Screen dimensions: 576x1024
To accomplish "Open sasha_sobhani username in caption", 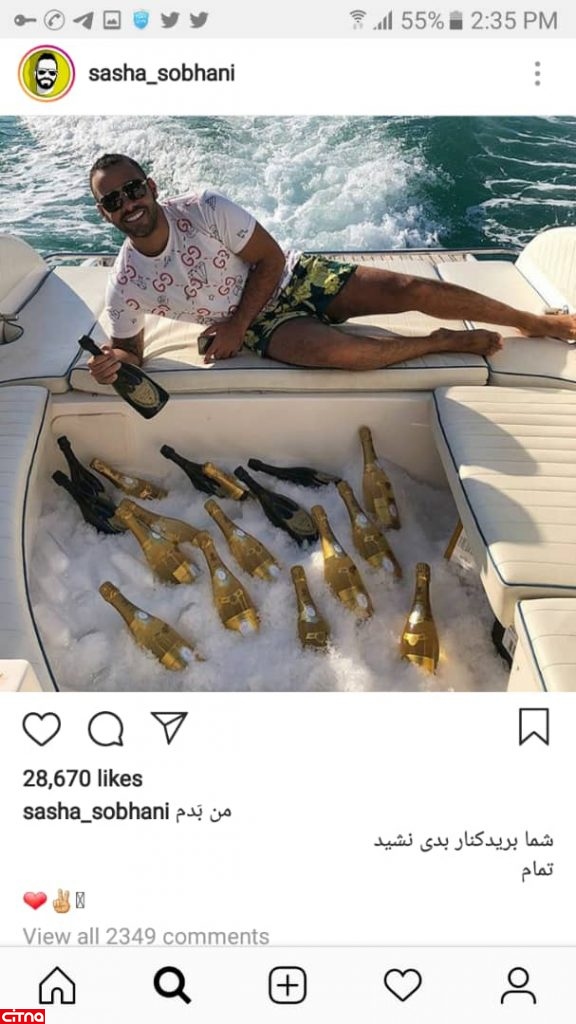I will pyautogui.click(x=96, y=812).
